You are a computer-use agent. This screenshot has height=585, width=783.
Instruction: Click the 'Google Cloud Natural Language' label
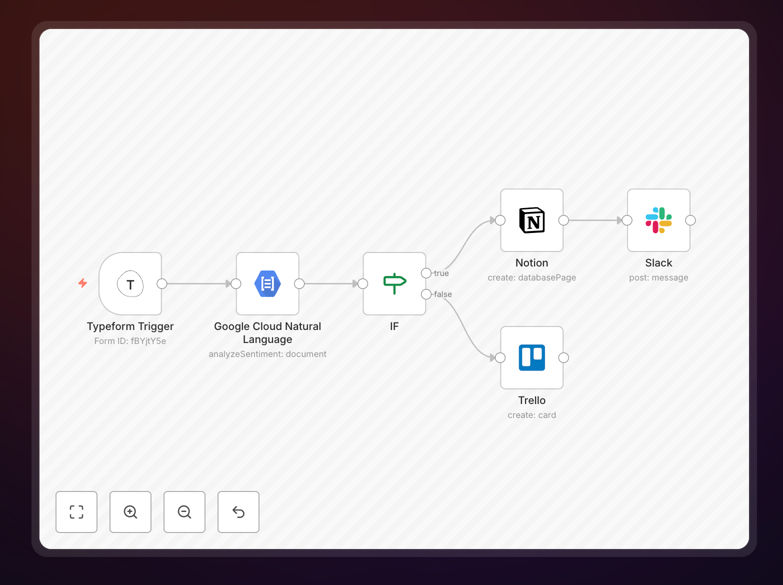268,333
